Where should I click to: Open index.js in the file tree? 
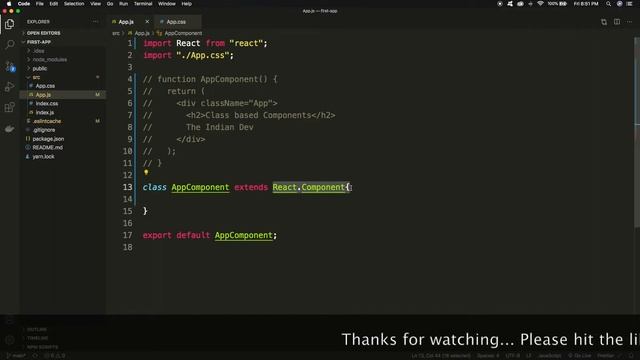(63, 113)
